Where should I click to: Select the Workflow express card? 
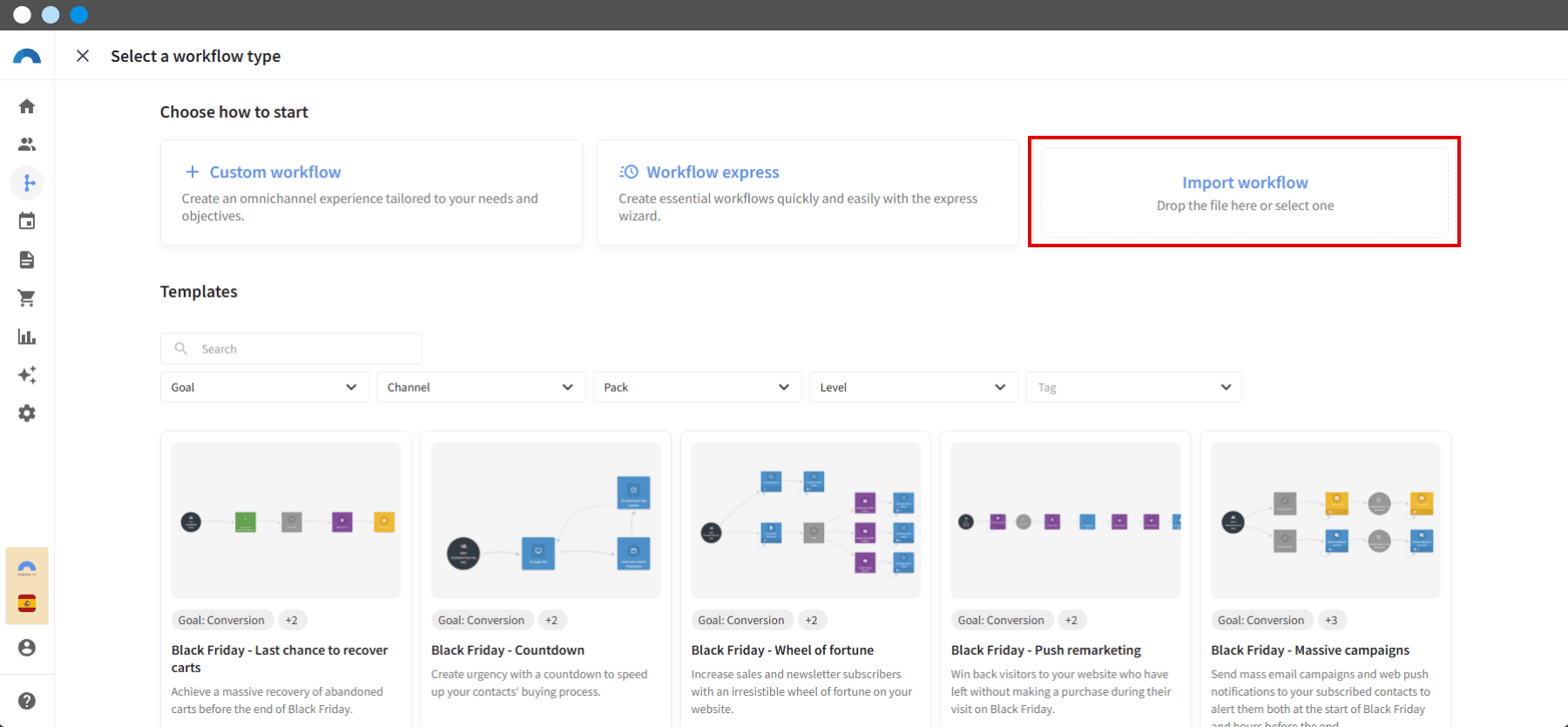tap(808, 192)
